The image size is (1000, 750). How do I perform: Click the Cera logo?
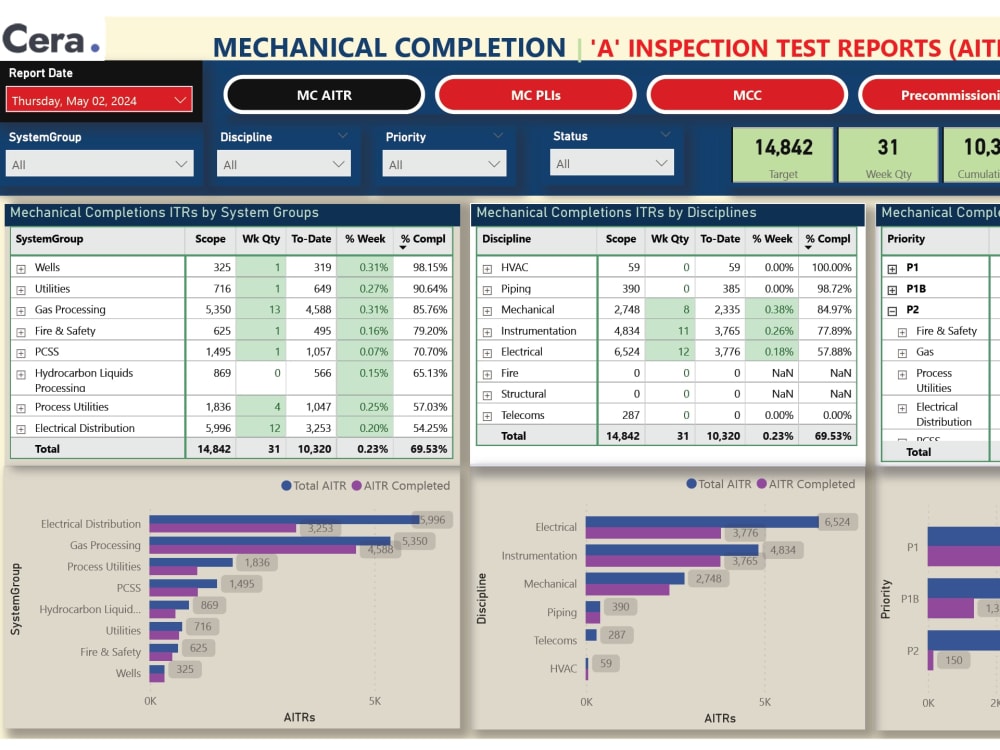point(51,40)
